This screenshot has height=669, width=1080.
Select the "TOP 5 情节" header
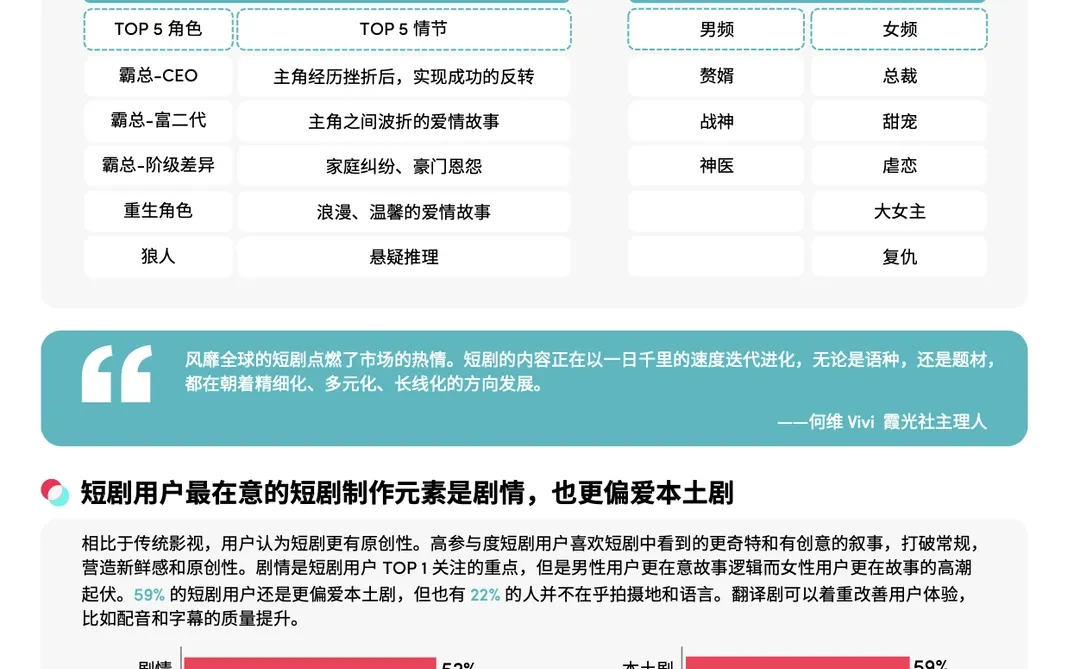(x=403, y=29)
